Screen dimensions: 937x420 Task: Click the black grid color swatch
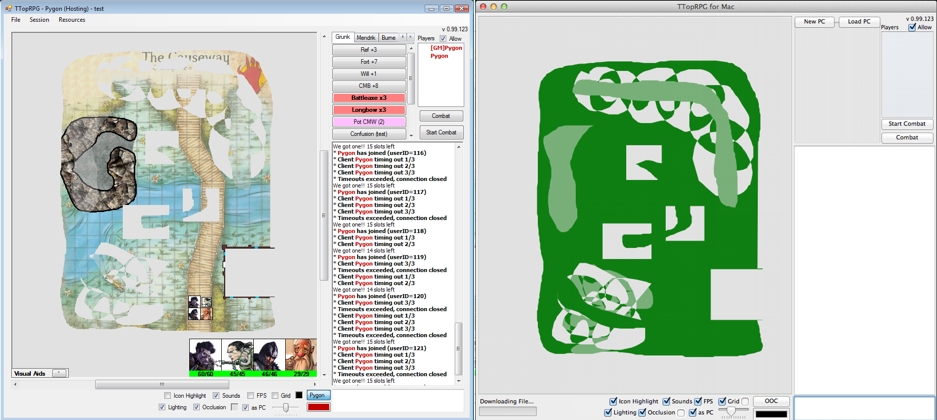pyautogui.click(x=299, y=396)
